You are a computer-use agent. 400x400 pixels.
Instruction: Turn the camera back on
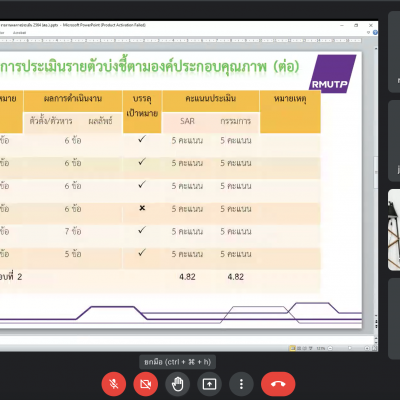click(146, 384)
